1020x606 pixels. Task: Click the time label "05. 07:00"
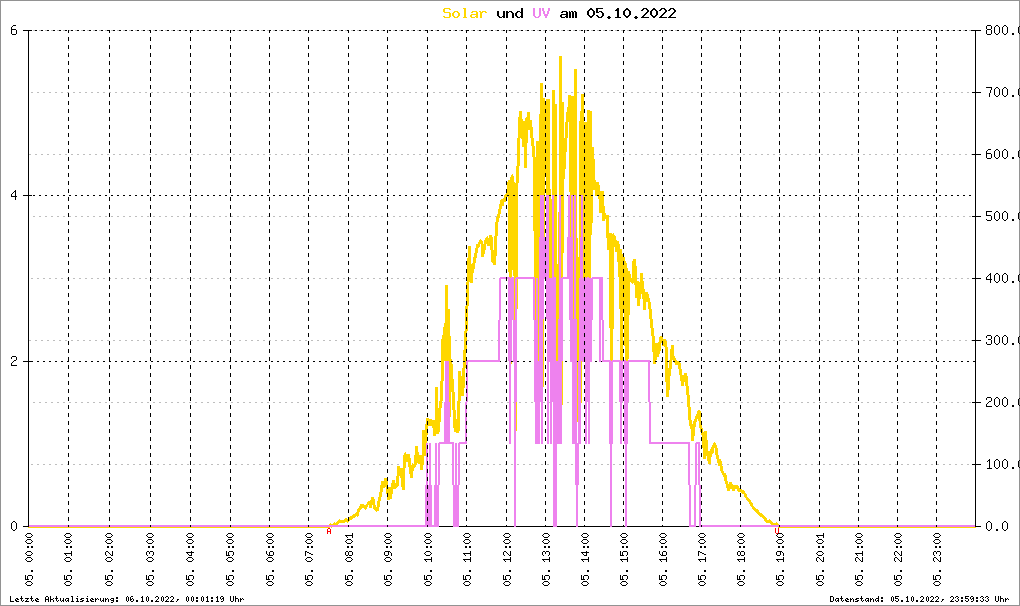pyautogui.click(x=309, y=559)
